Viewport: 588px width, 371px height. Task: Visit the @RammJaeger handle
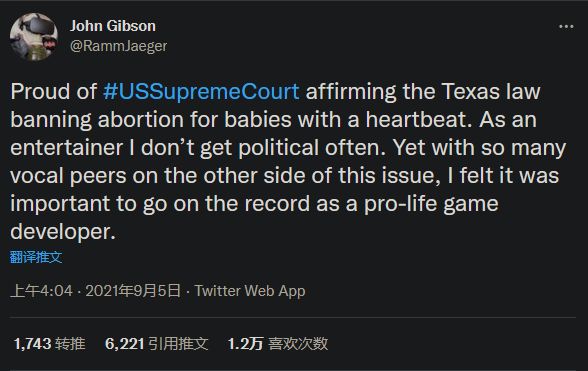coord(118,46)
